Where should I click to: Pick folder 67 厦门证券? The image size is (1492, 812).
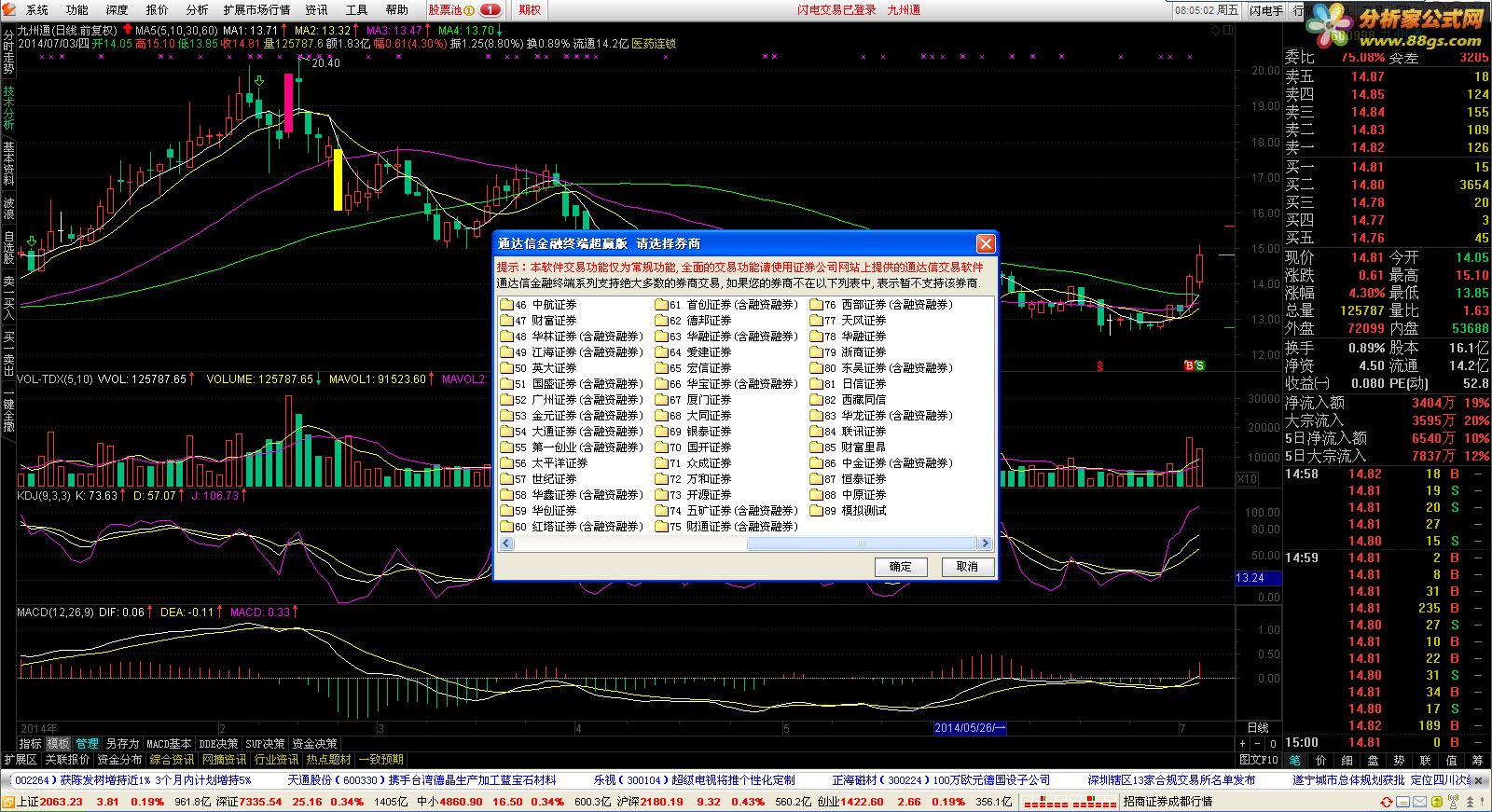694,400
